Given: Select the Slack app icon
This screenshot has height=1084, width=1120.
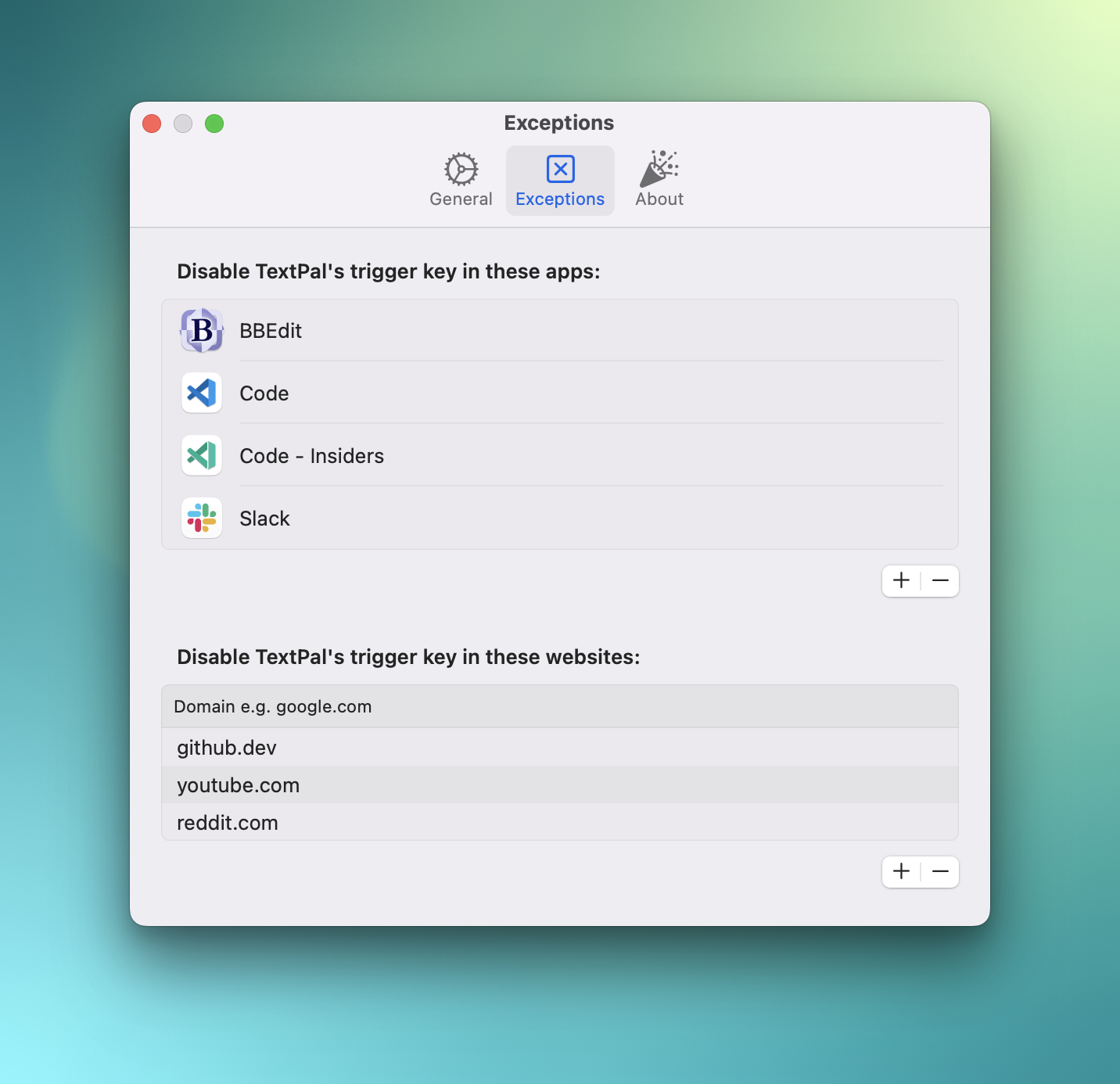Looking at the screenshot, I should click(202, 518).
